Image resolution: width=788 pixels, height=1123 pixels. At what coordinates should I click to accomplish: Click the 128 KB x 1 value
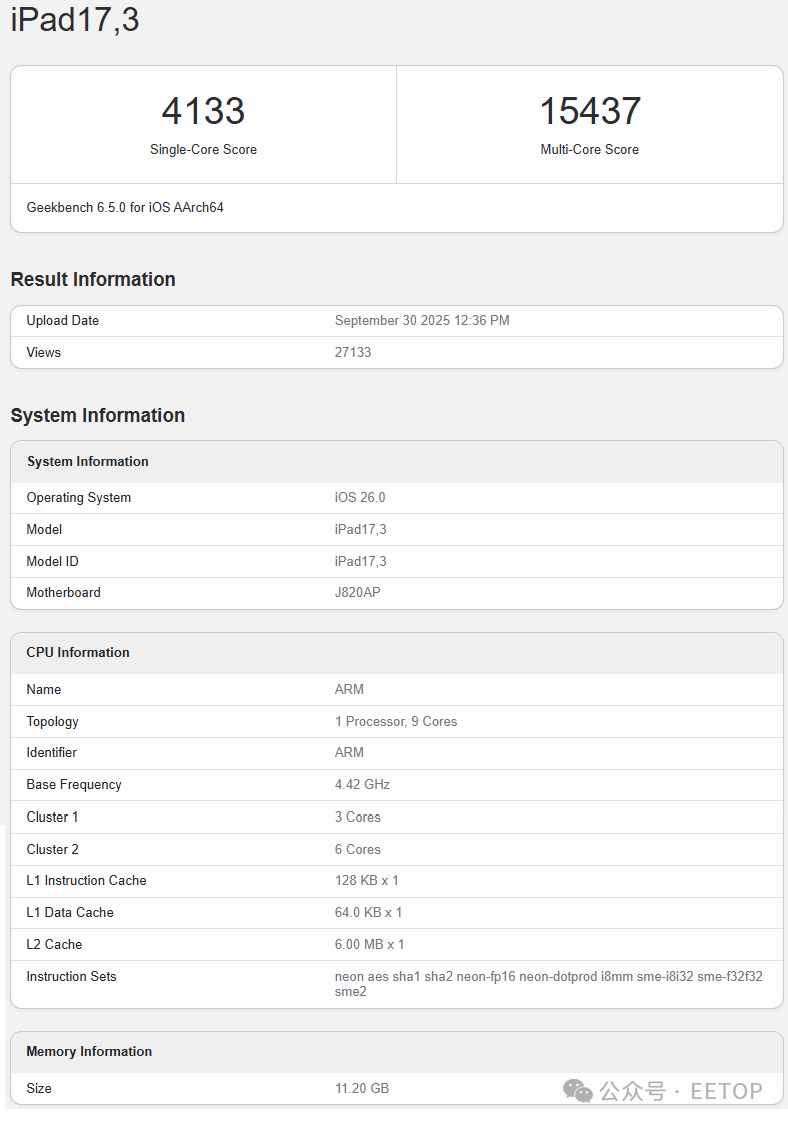click(366, 880)
